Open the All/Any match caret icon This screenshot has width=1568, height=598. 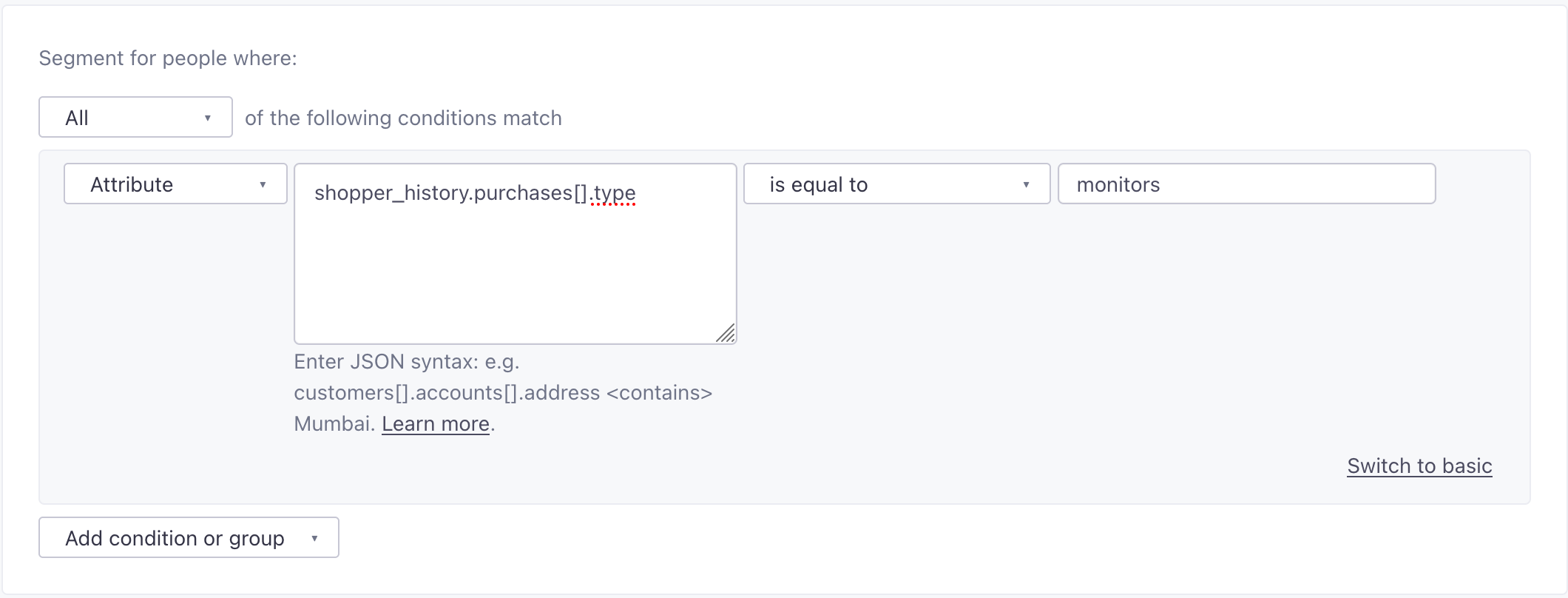209,117
